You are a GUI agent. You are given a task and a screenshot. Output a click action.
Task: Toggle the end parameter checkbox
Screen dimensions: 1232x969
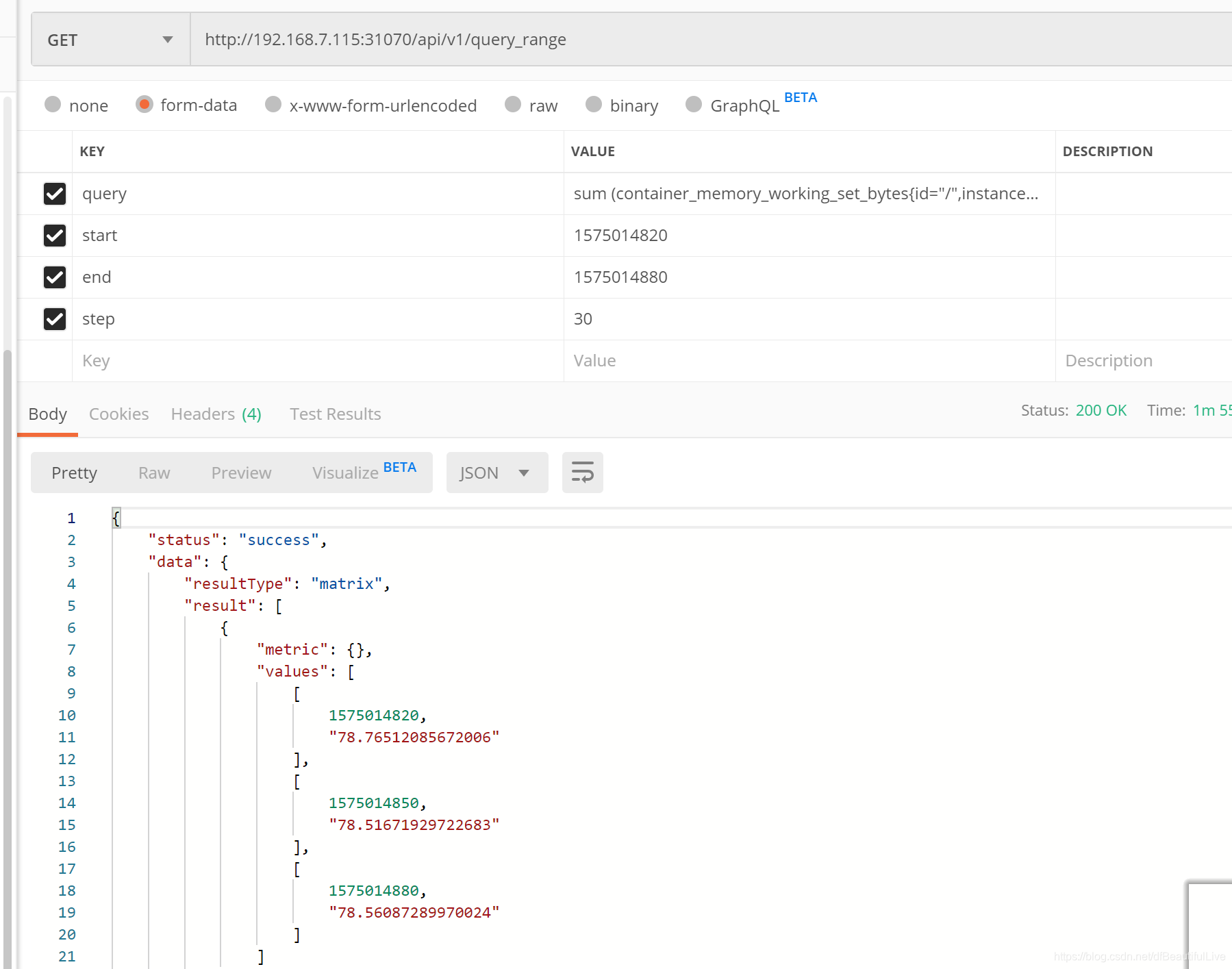[55, 277]
